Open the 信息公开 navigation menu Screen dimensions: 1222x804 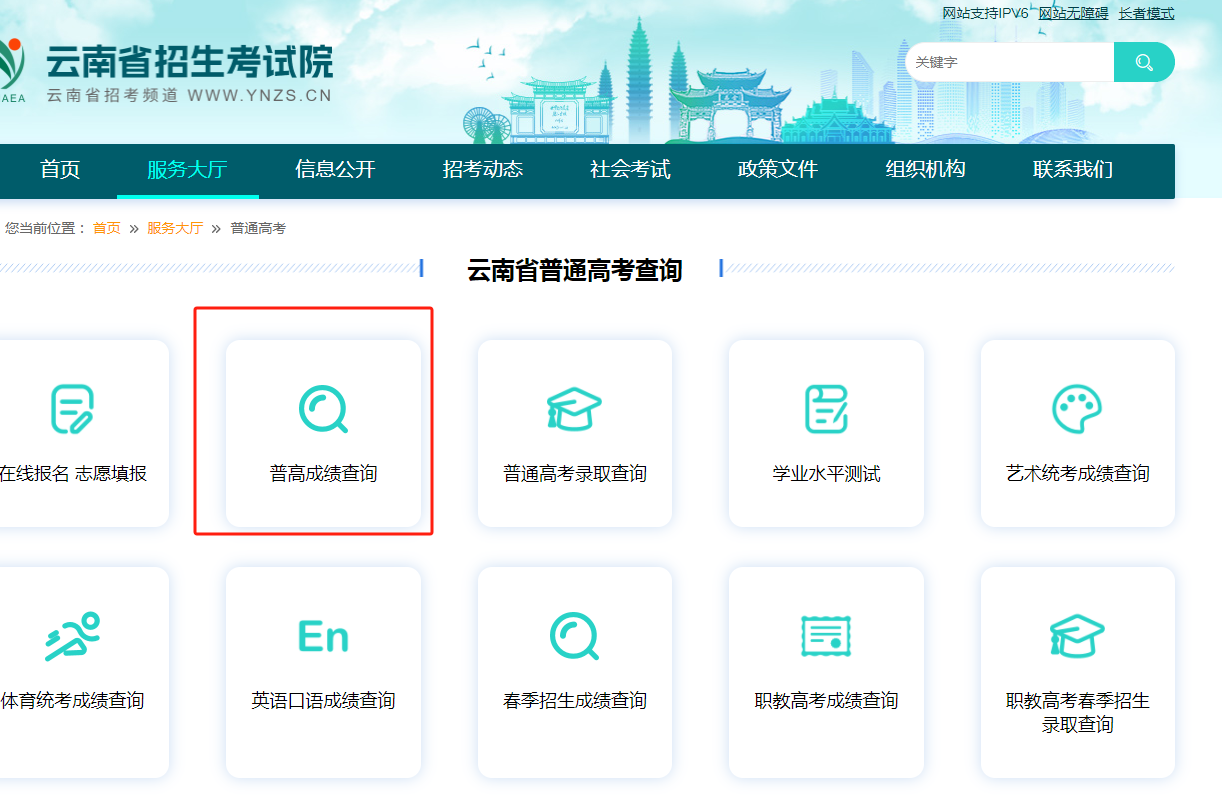pyautogui.click(x=335, y=169)
